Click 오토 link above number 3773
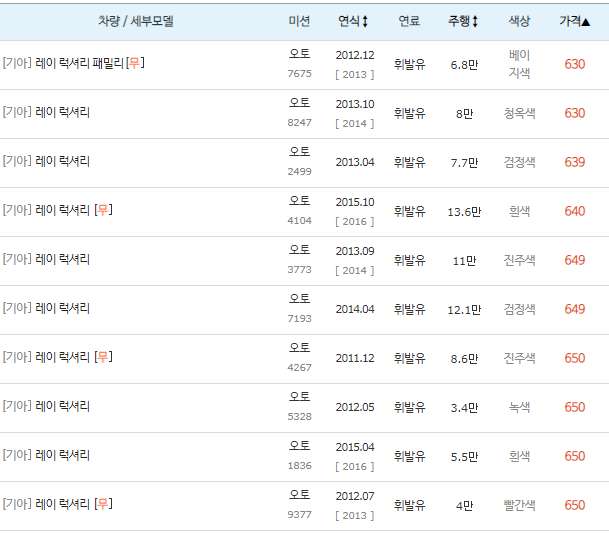The height and width of the screenshot is (534, 609). [x=299, y=249]
